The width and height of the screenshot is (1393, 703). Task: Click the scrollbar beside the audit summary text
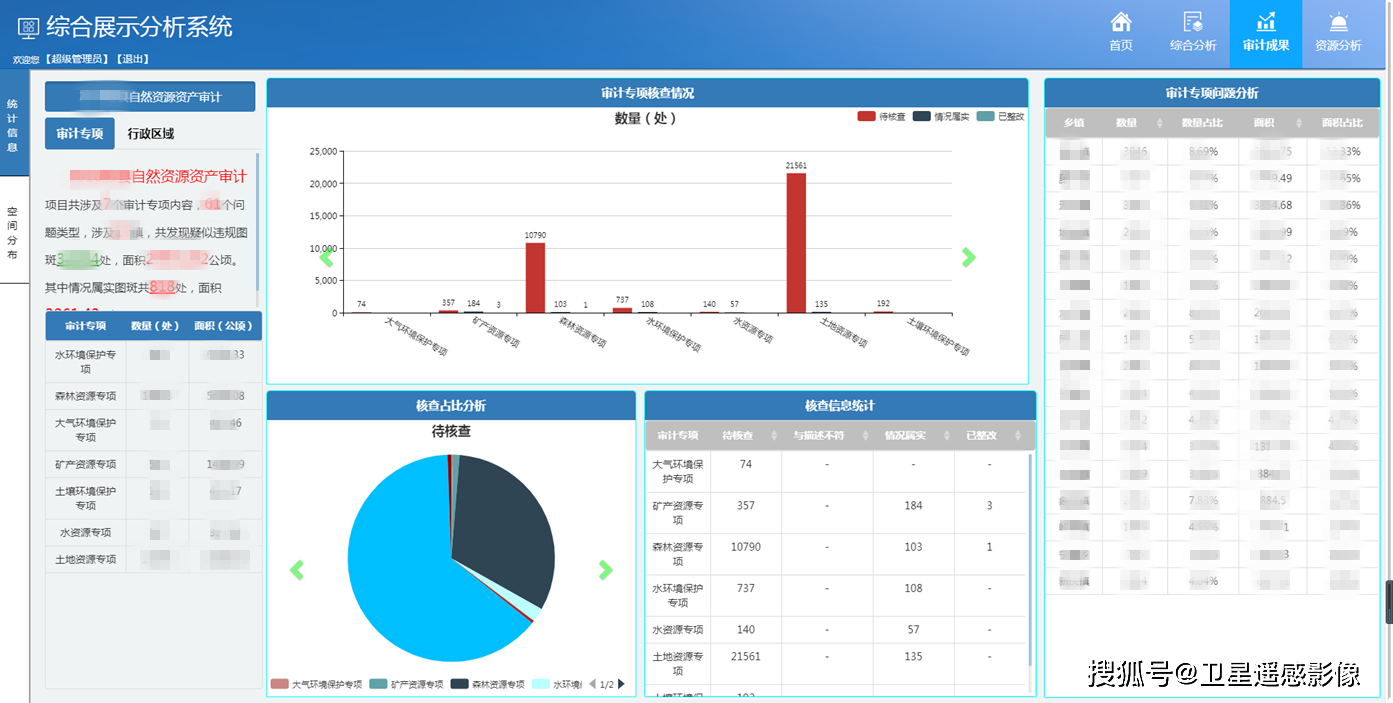point(258,220)
